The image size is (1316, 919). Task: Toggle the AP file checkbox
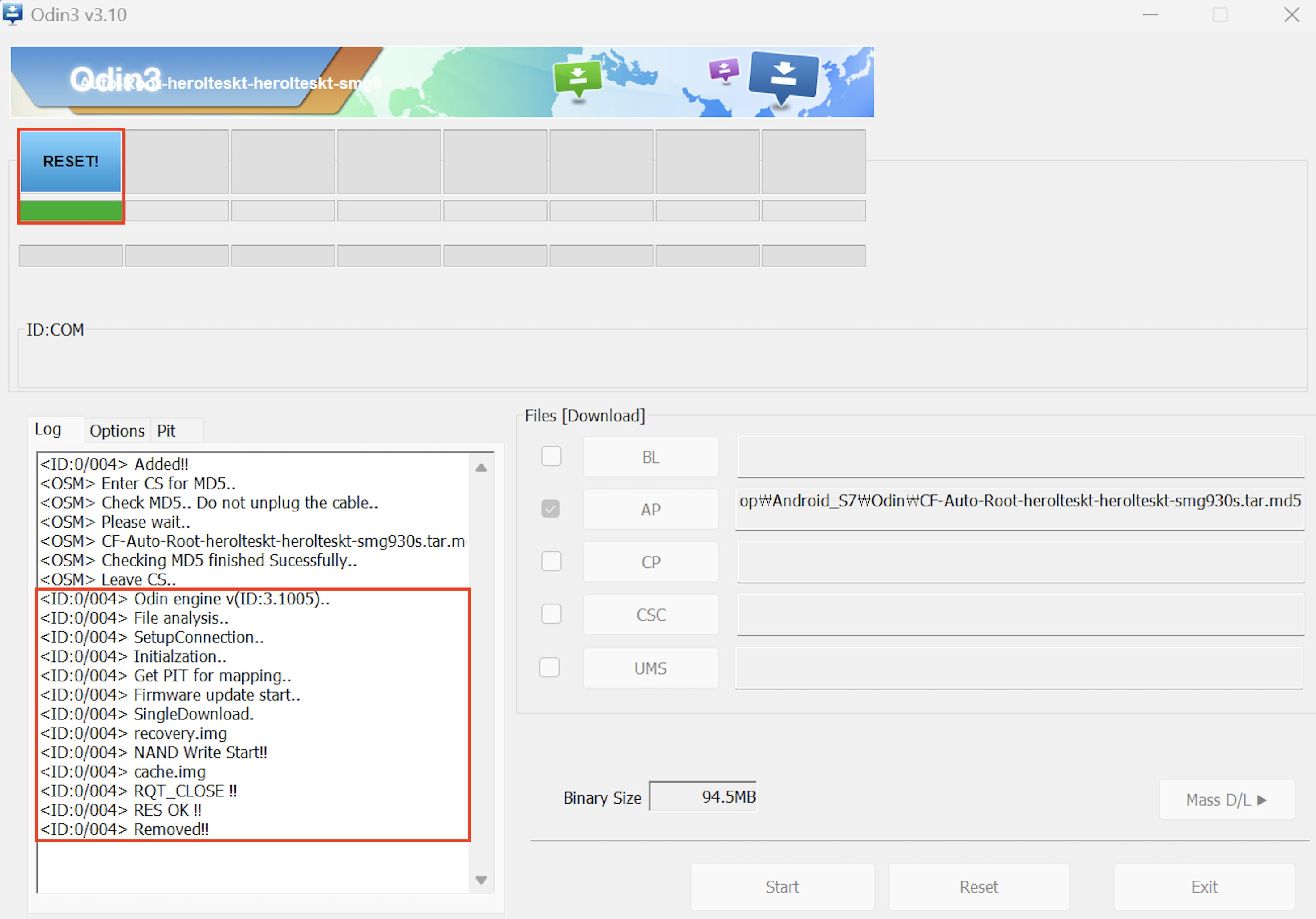(x=551, y=509)
